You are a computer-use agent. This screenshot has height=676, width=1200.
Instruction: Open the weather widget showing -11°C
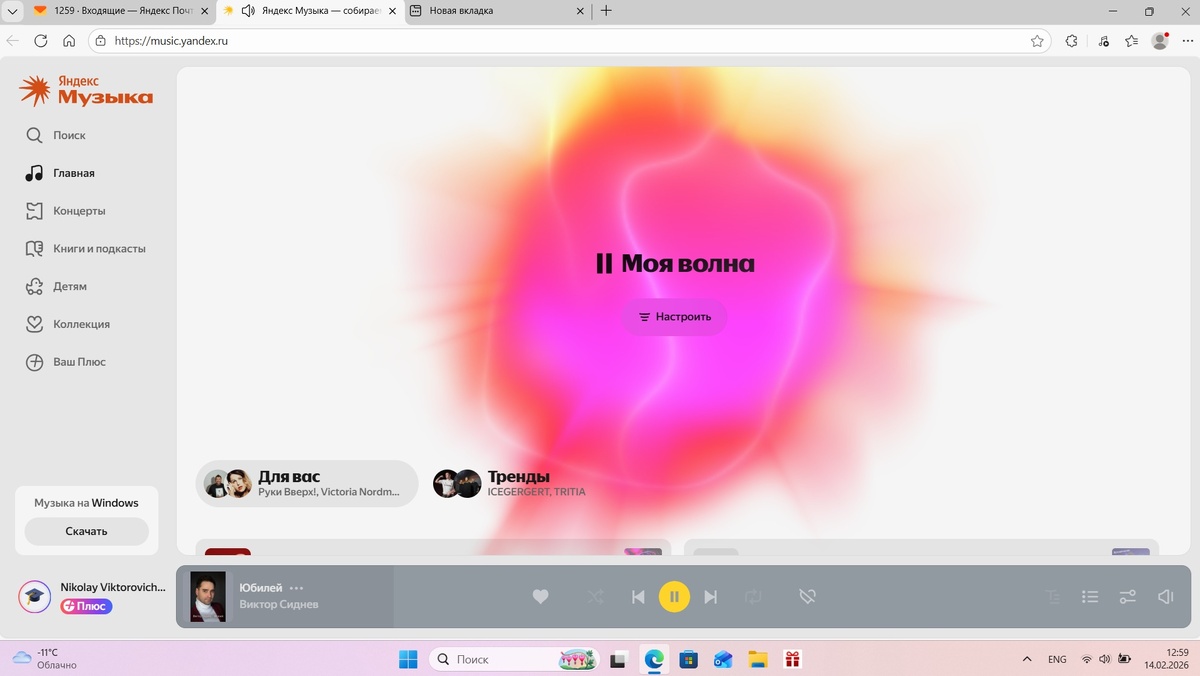coord(45,658)
